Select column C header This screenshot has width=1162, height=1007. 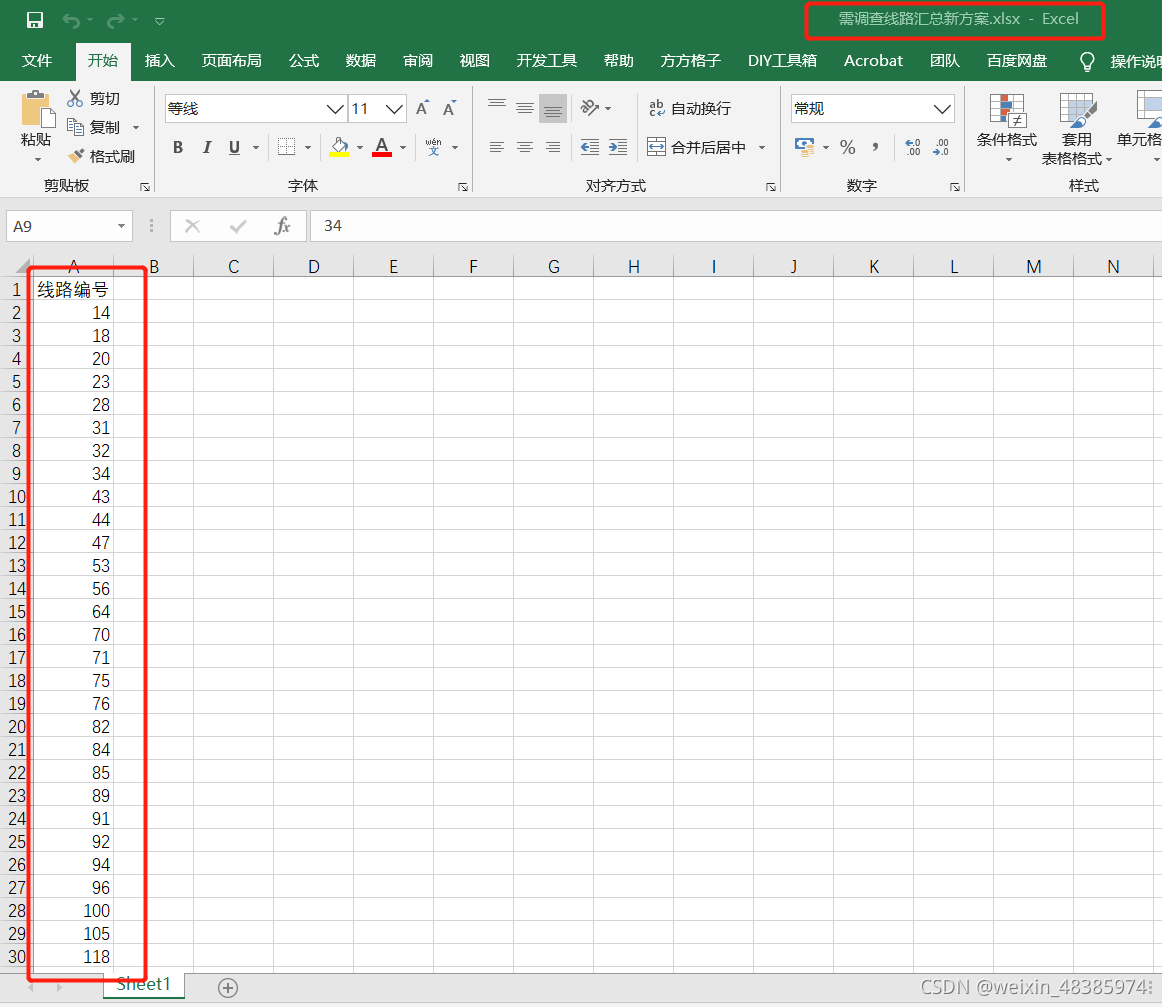(x=233, y=266)
